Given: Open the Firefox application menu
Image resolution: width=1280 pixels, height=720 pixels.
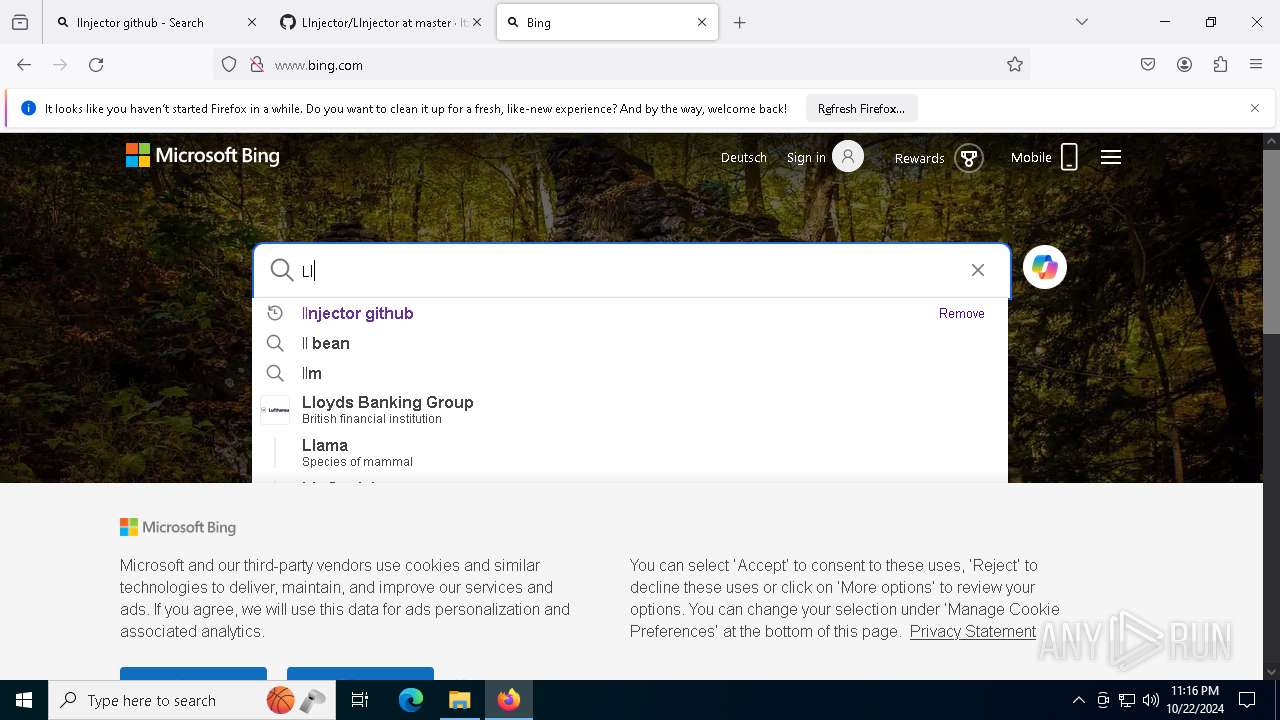Looking at the screenshot, I should pos(1256,65).
